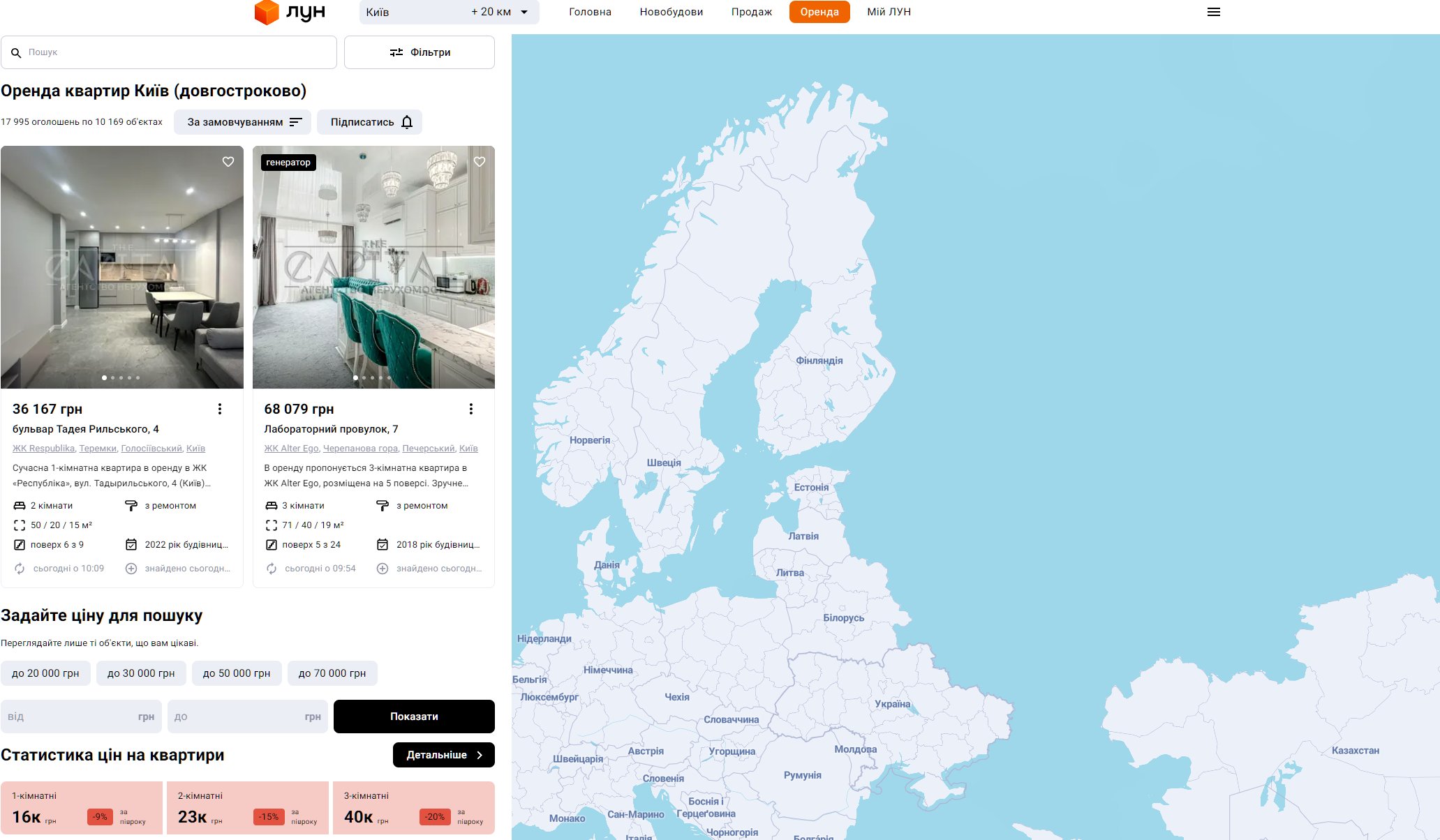Viewport: 1440px width, 840px height.
Task: Expand Детальніше price statistics
Action: tap(444, 755)
